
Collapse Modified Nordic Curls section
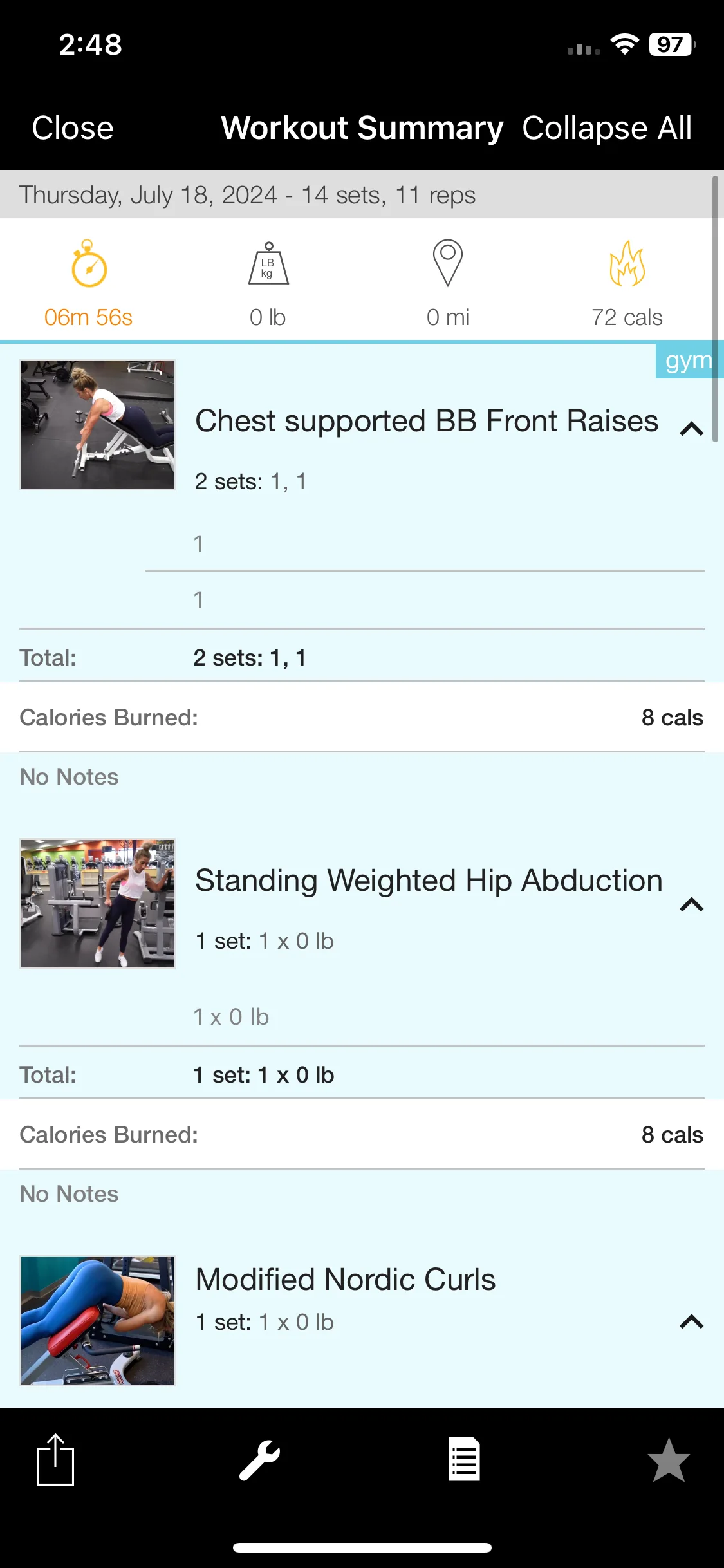tap(691, 1321)
